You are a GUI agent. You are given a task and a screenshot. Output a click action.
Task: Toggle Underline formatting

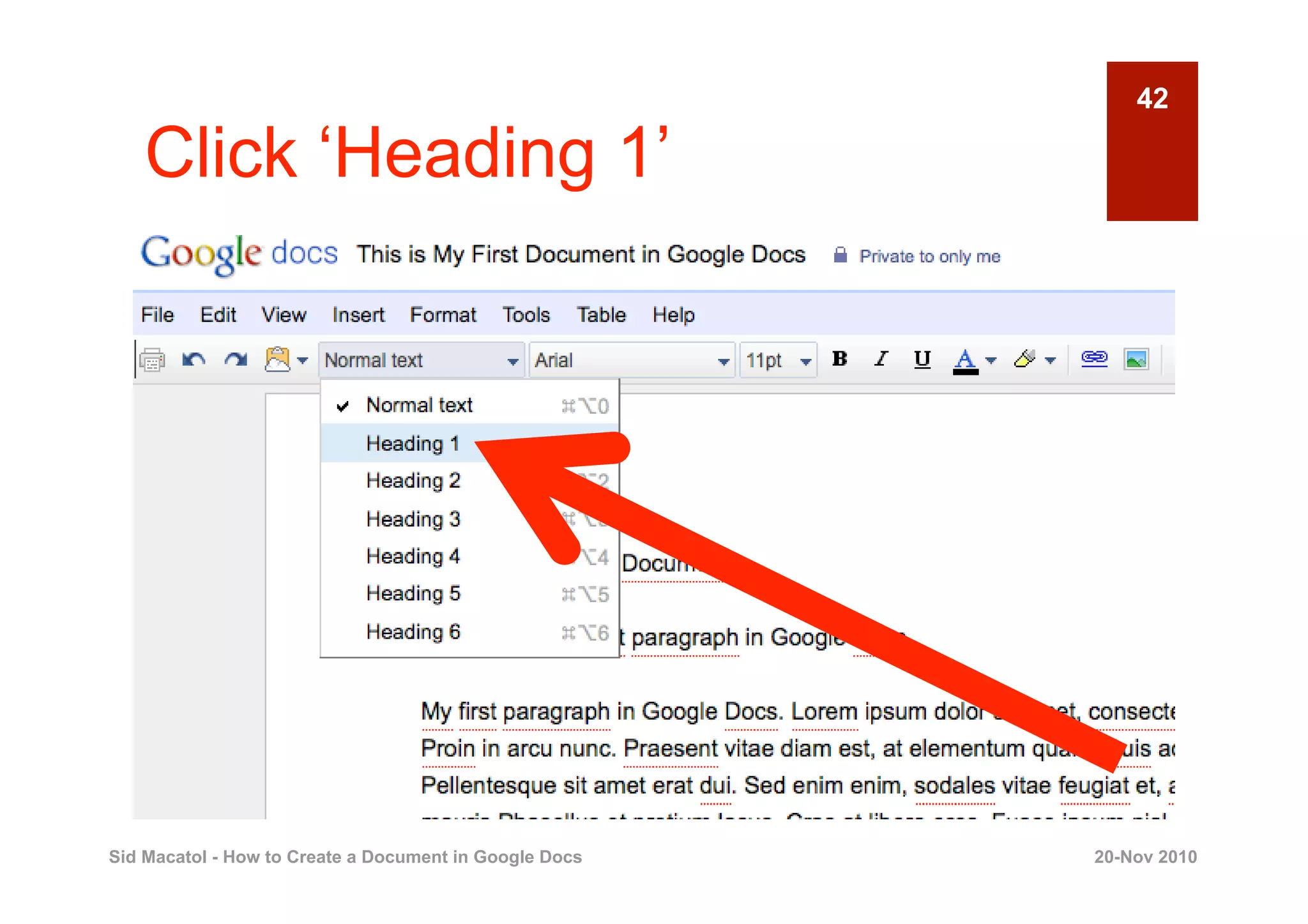[x=922, y=360]
